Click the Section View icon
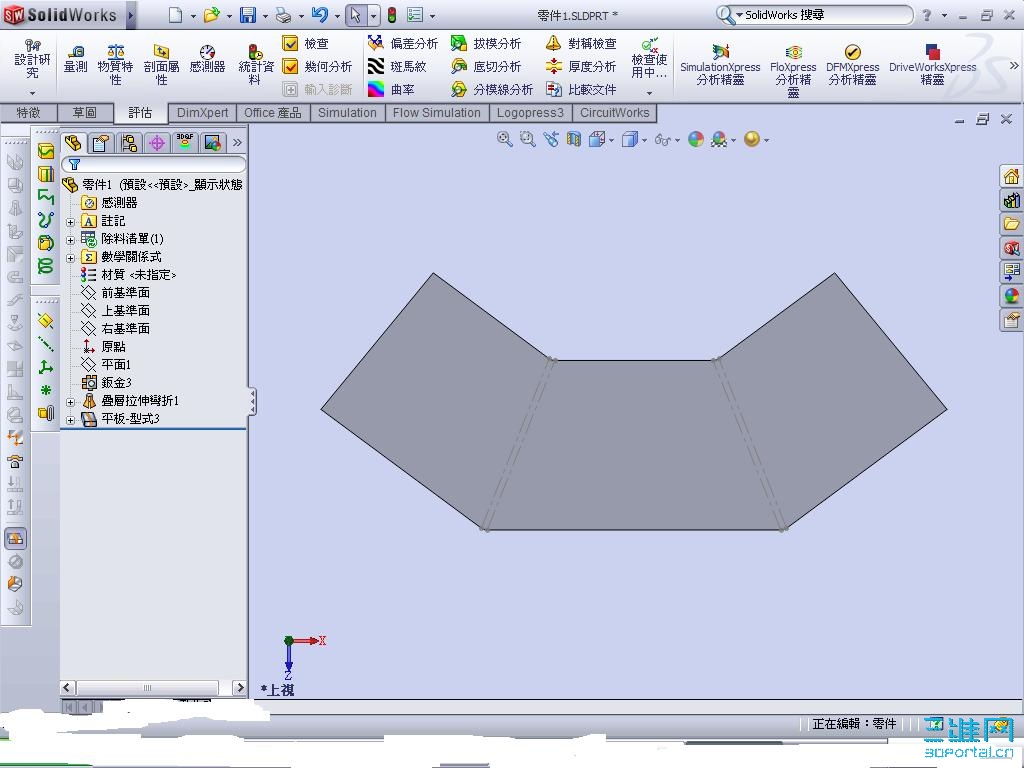 coord(573,139)
